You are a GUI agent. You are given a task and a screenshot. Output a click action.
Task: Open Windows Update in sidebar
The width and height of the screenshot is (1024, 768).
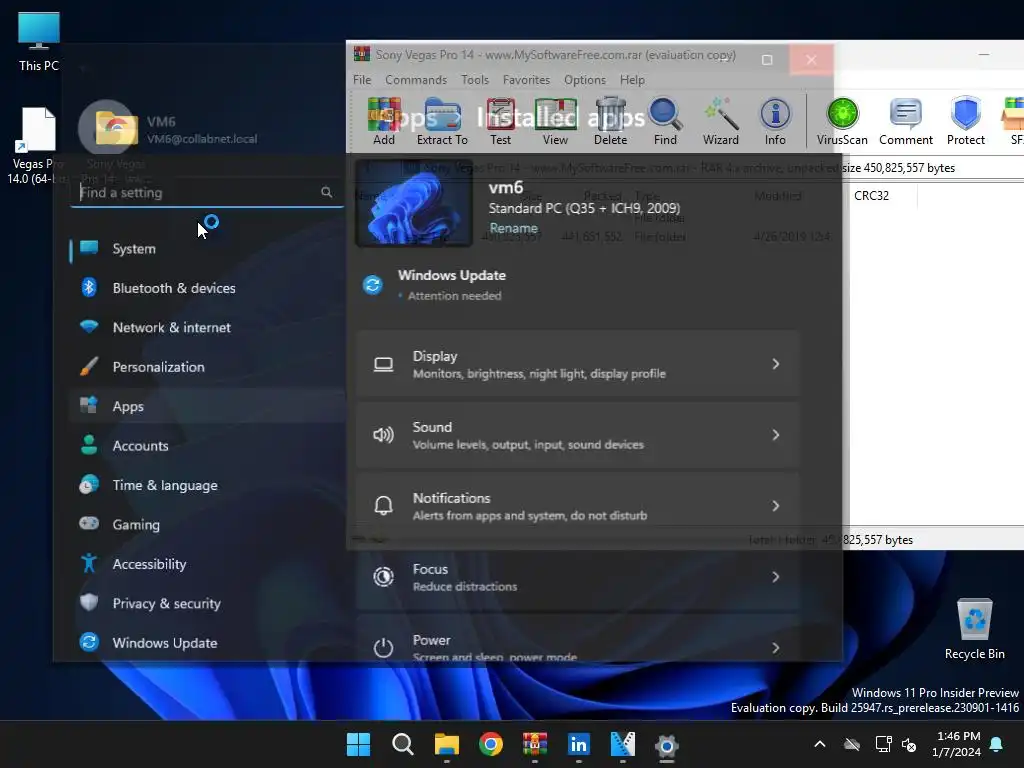click(x=206, y=643)
